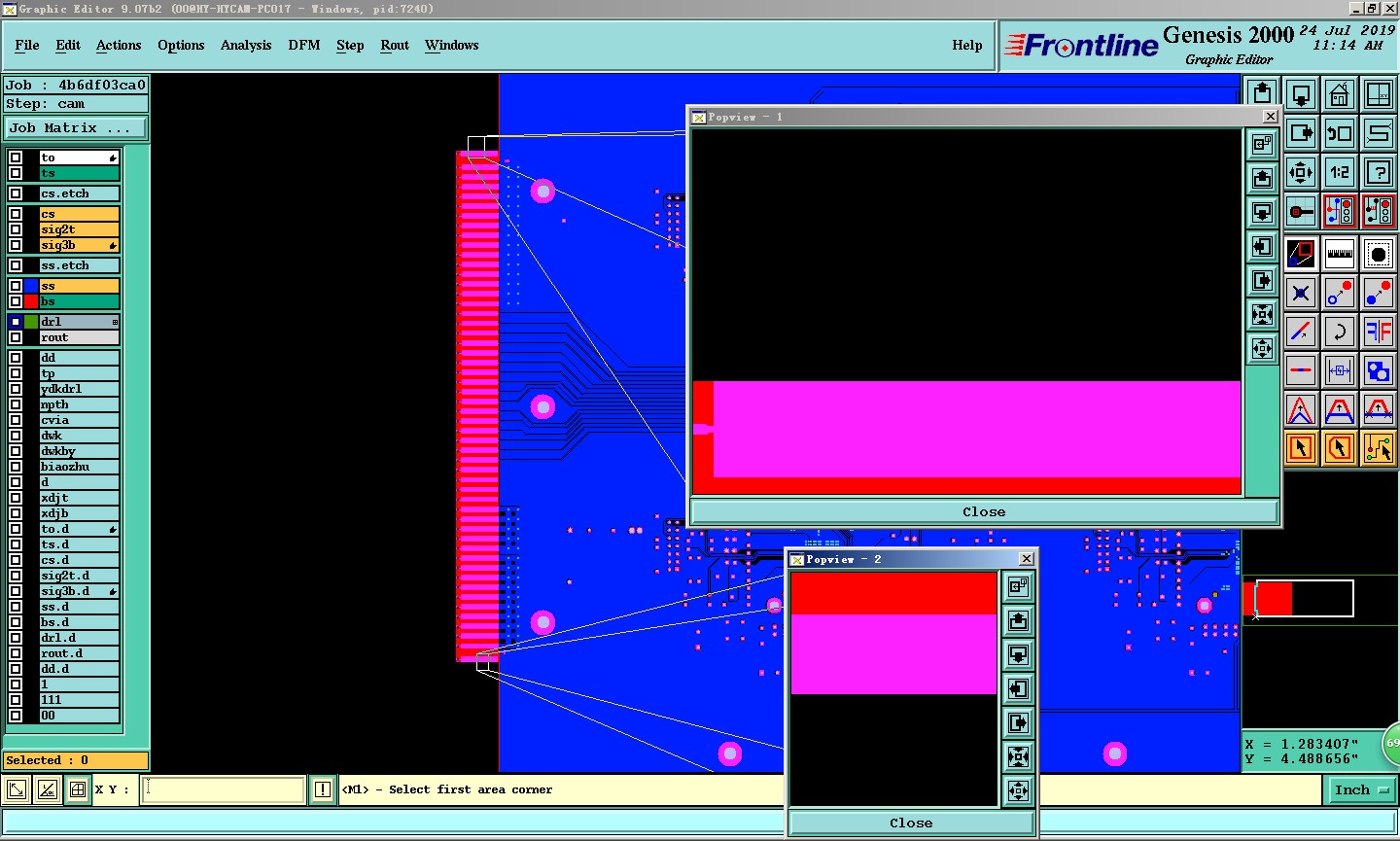Image resolution: width=1400 pixels, height=841 pixels.
Task: Select layer name sig3b
Action: coord(79,245)
